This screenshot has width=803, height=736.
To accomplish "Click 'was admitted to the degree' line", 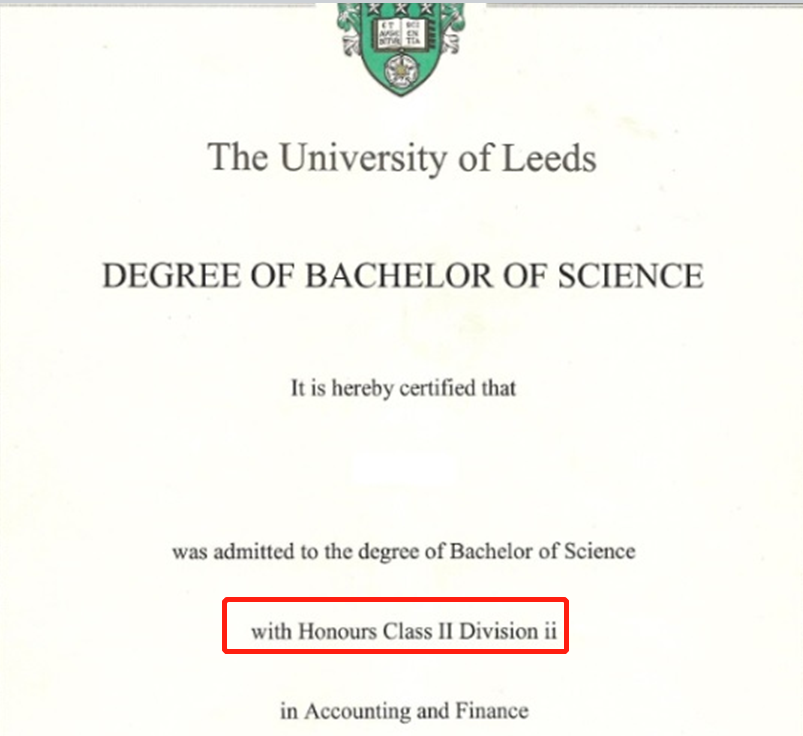I will [403, 551].
